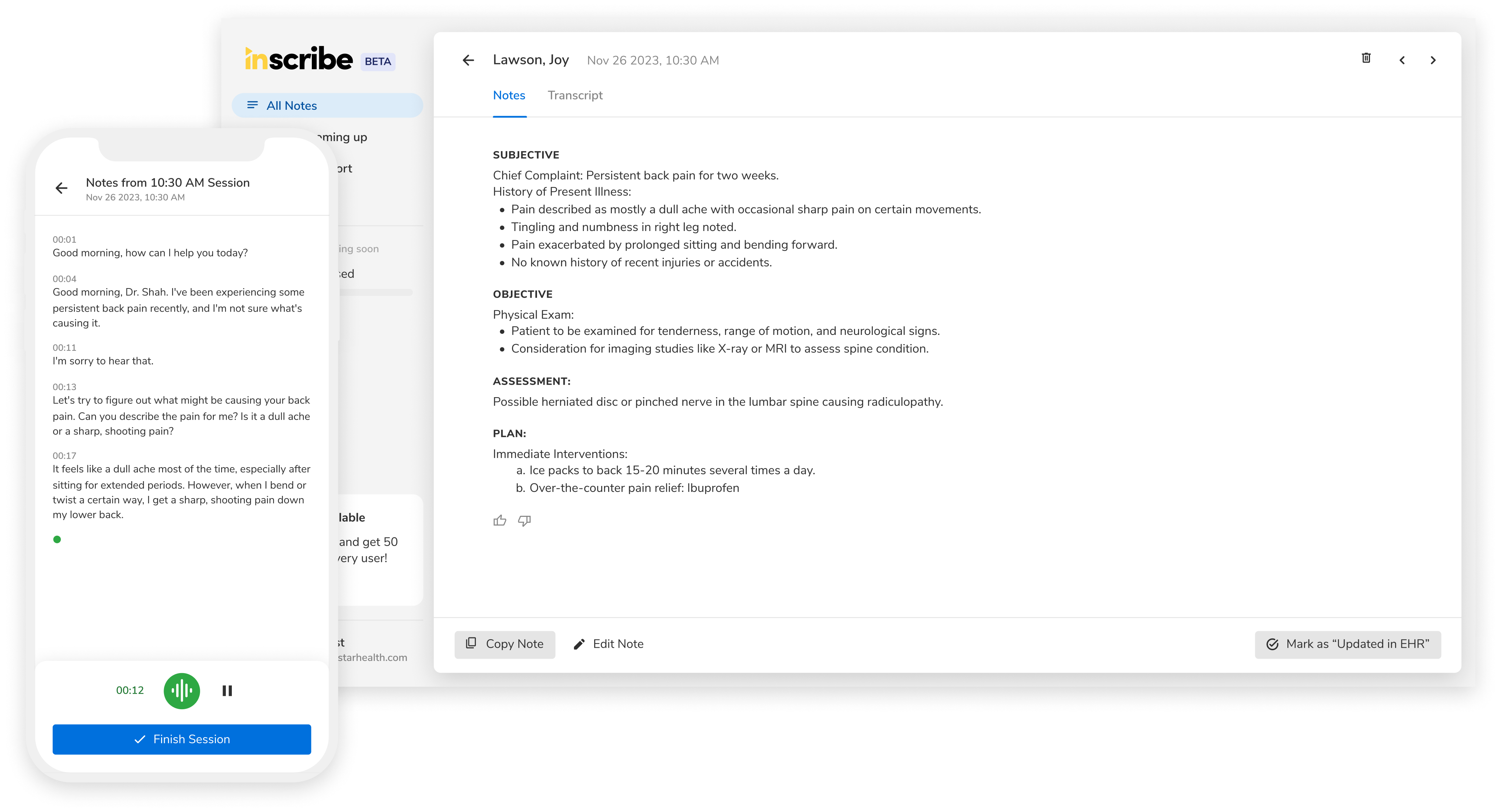
Task: Click the BETA badge
Action: point(378,62)
